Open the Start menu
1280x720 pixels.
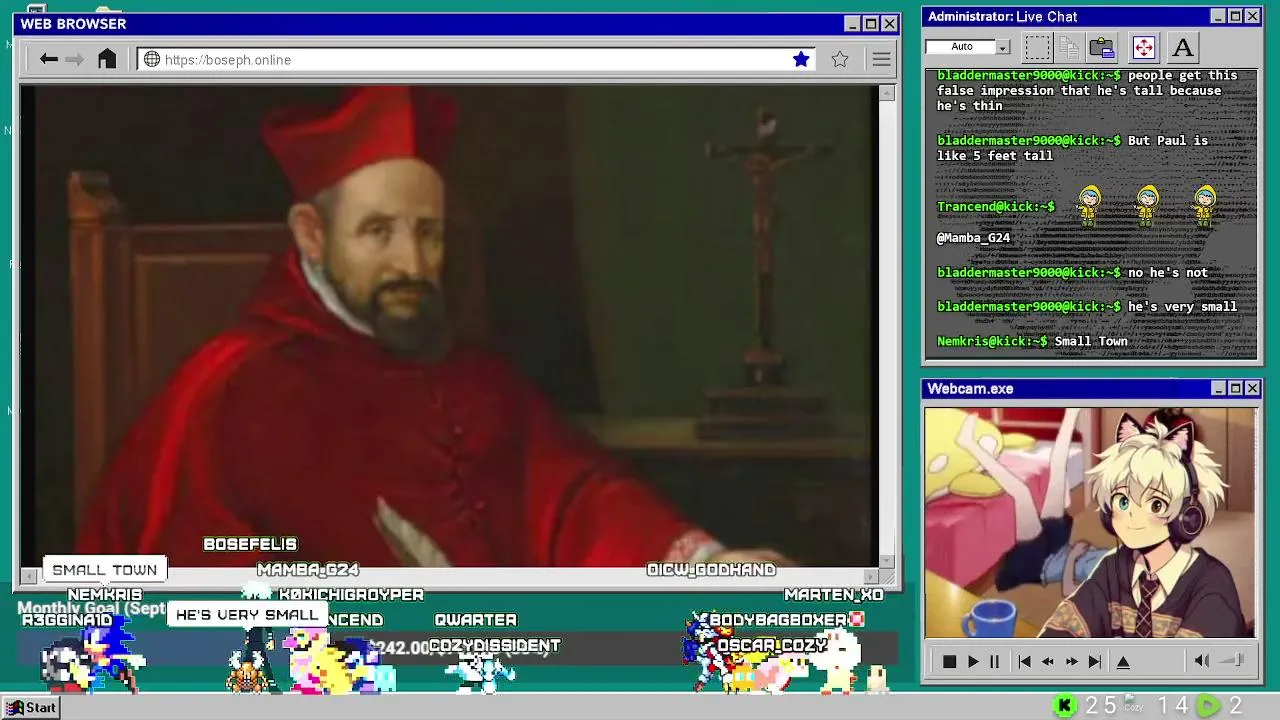tap(31, 707)
